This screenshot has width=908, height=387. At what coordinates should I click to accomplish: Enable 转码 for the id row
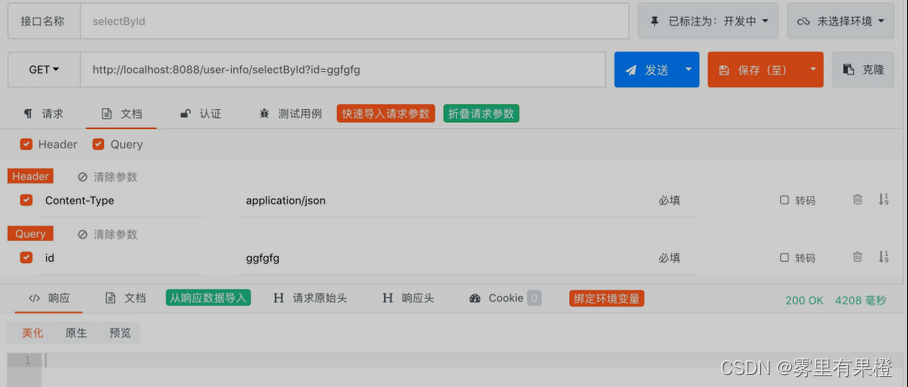(x=785, y=258)
